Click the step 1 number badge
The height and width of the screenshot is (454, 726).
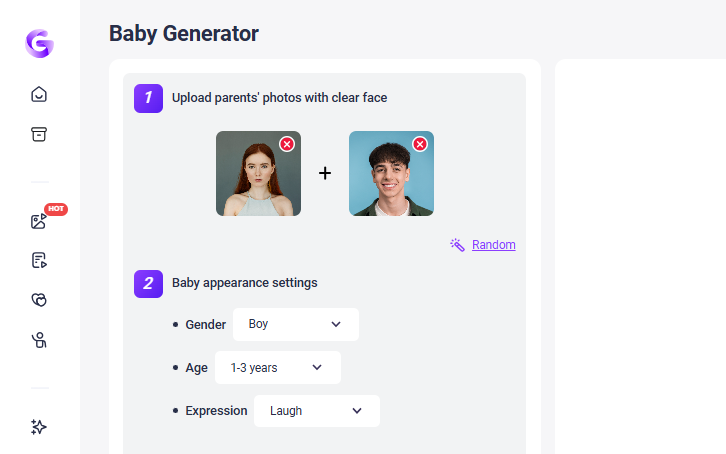click(x=148, y=98)
